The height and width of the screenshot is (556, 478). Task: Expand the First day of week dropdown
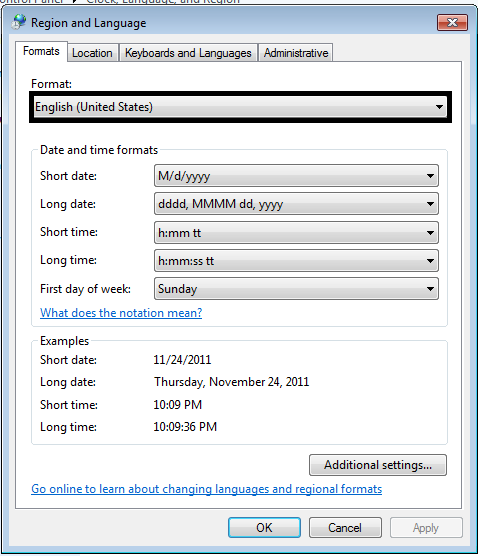coord(296,289)
